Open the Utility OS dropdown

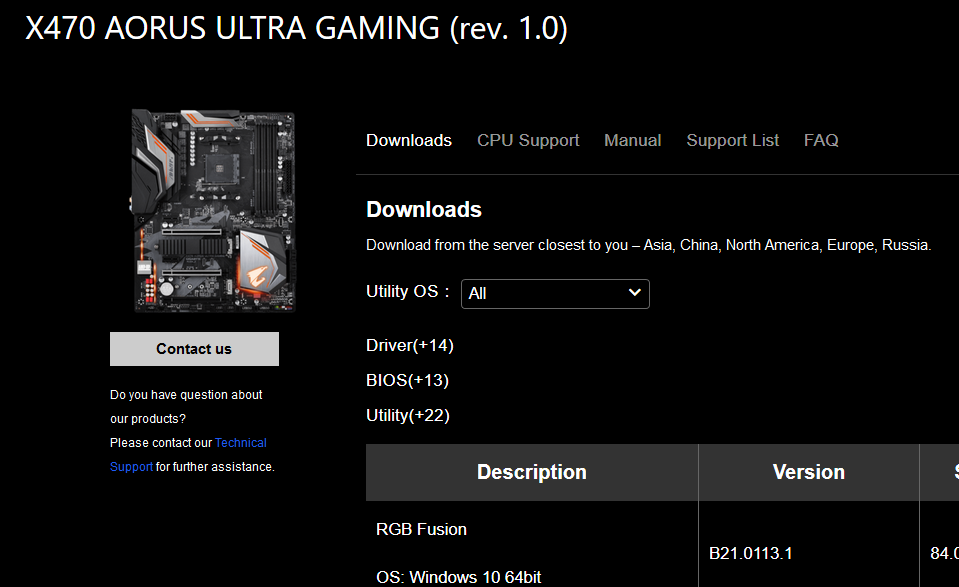(555, 294)
